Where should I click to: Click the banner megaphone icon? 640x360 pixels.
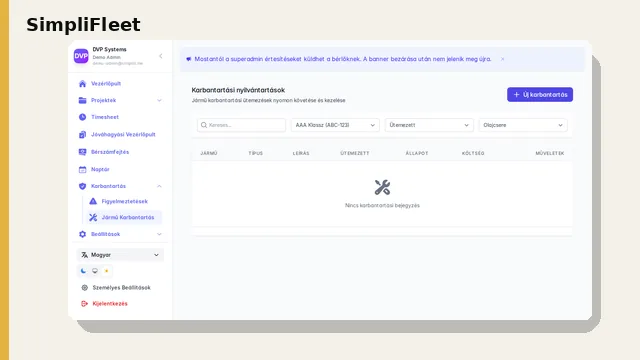189,59
